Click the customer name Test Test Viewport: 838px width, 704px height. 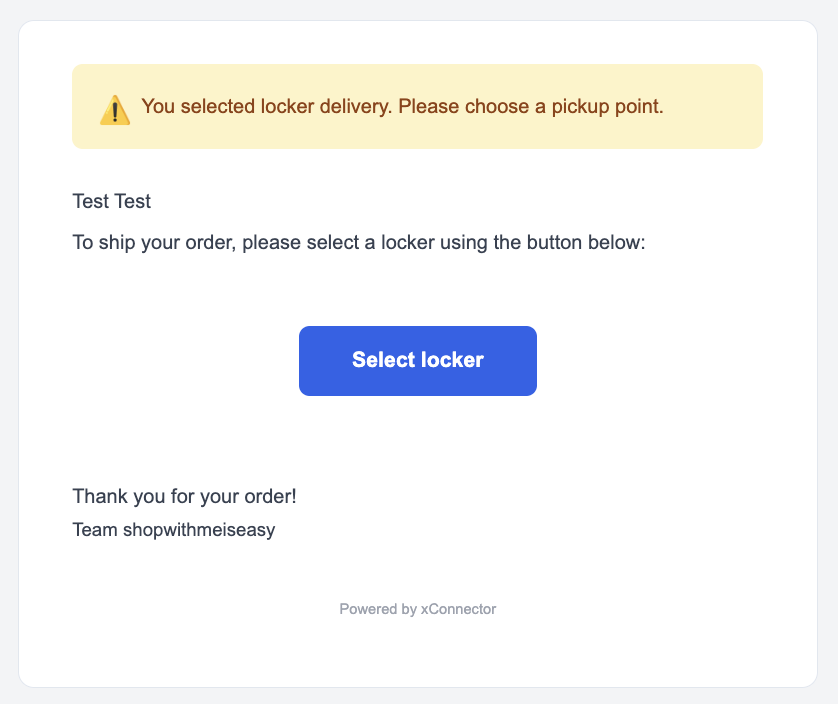pyautogui.click(x=112, y=201)
